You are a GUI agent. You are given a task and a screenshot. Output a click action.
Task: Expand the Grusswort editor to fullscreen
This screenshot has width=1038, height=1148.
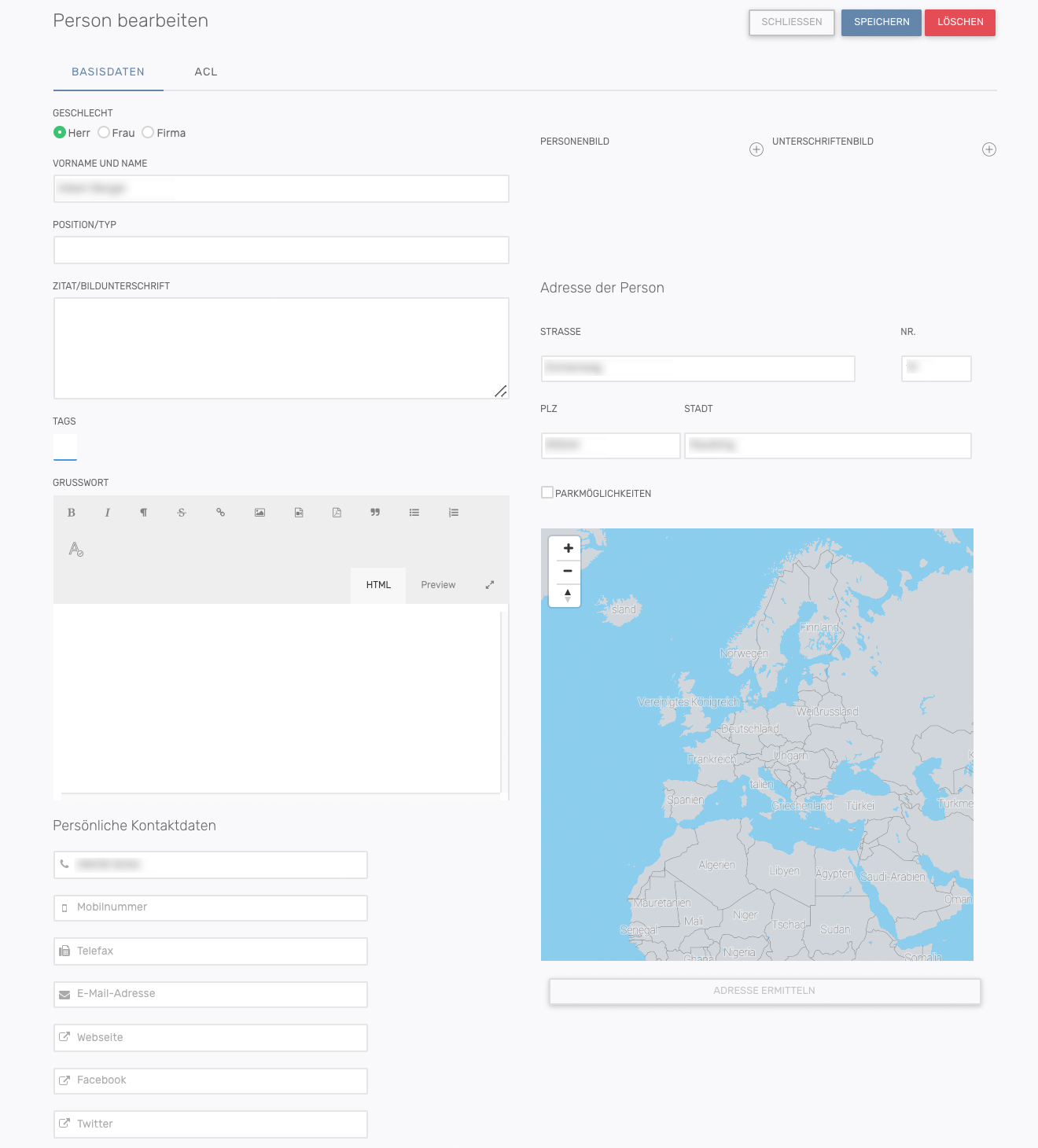click(490, 585)
